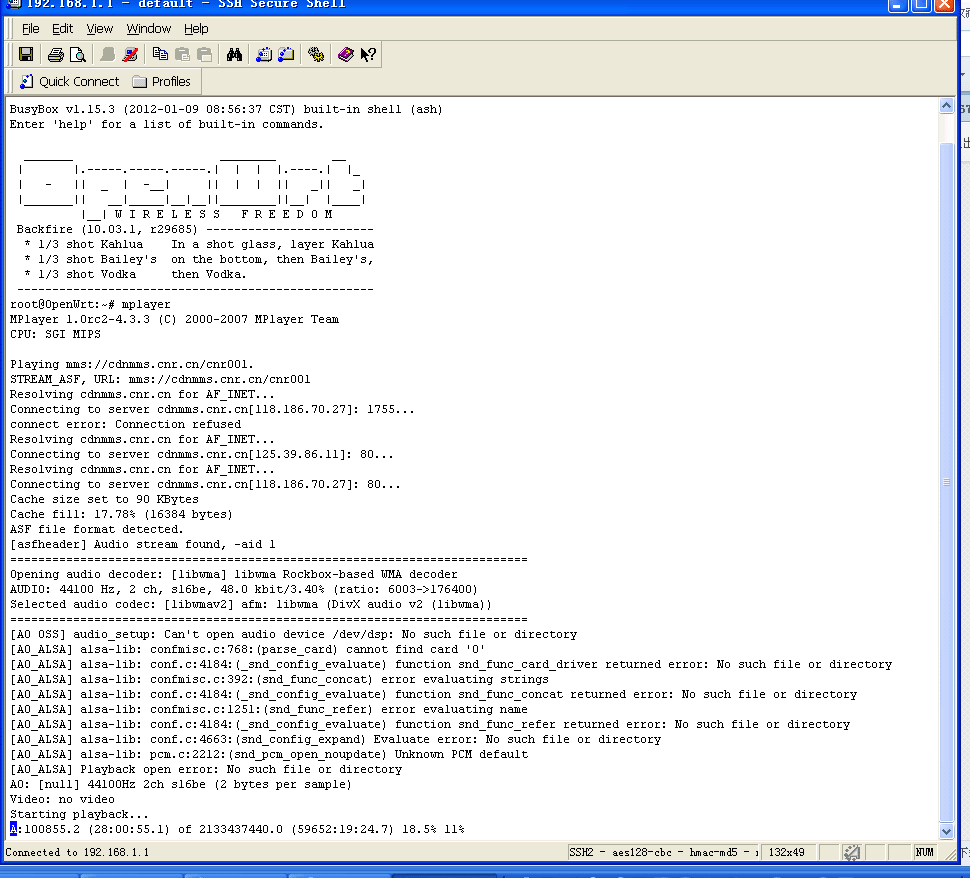Click the highlighted cursor at playback status line

click(14, 829)
